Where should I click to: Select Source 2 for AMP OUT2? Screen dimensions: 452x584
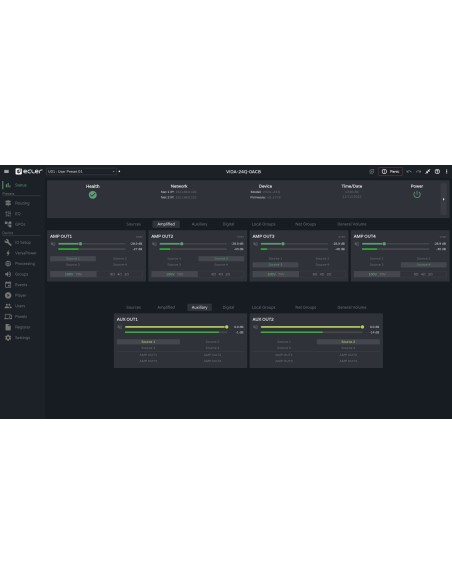pyautogui.click(x=221, y=258)
